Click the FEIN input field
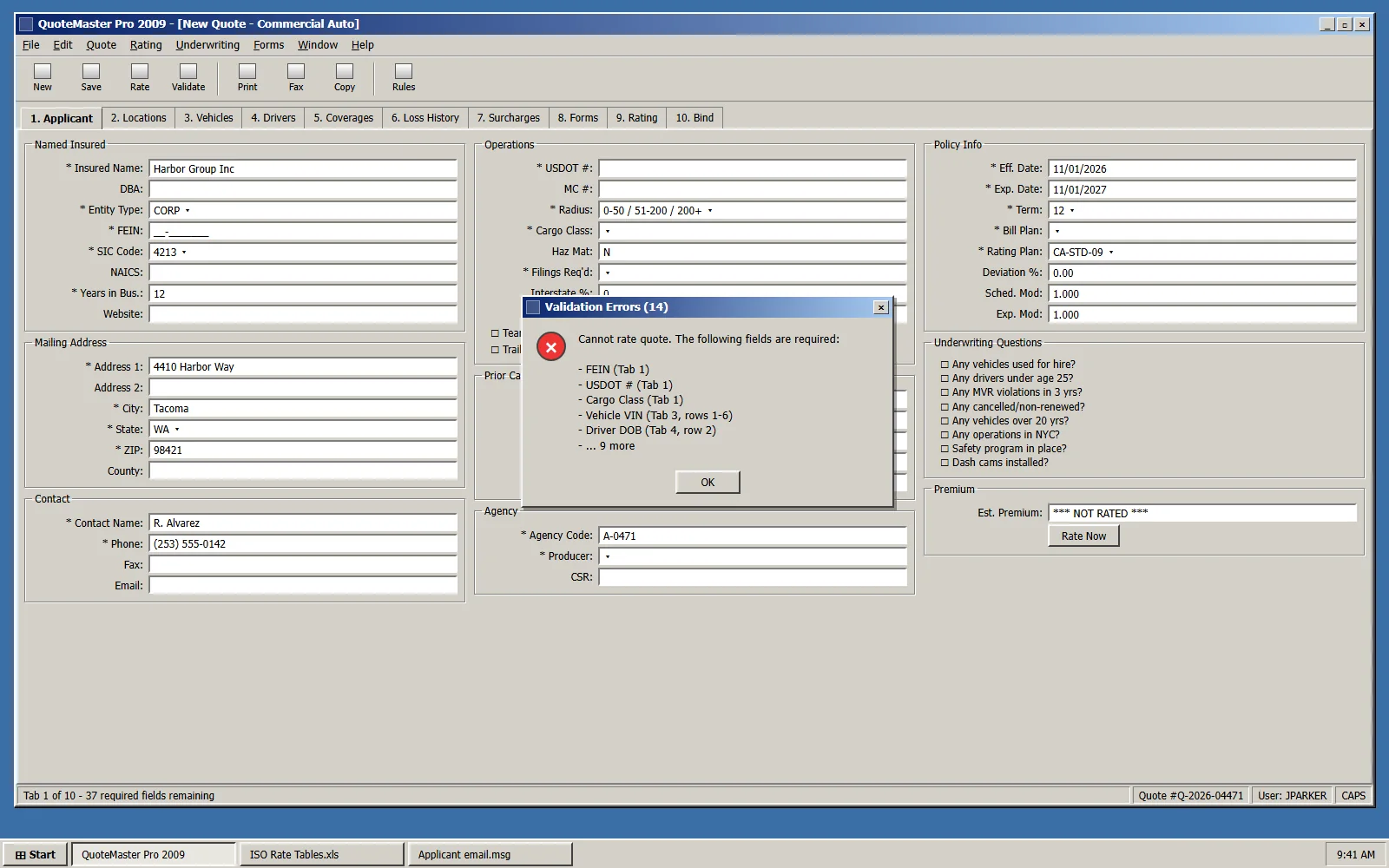This screenshot has width=1389, height=868. [303, 232]
